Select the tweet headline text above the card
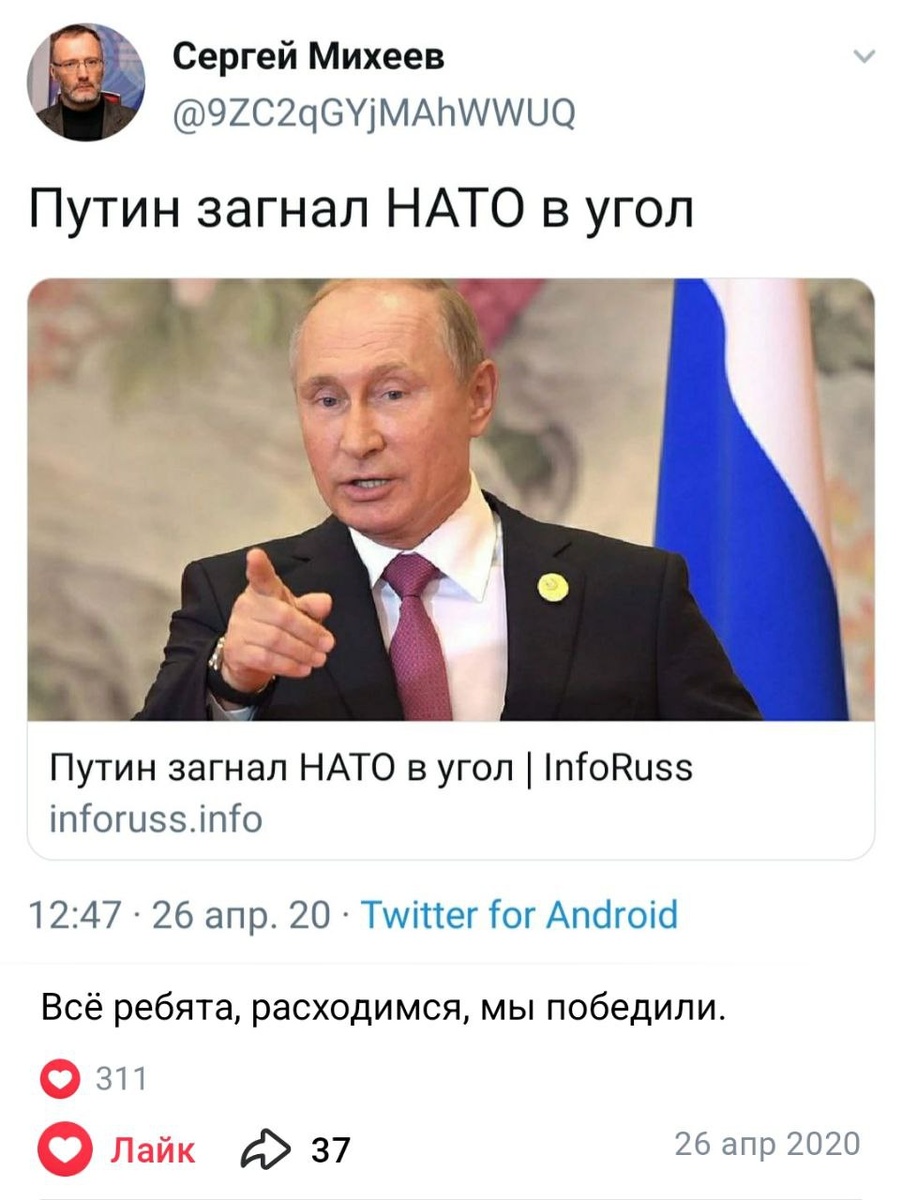The height and width of the screenshot is (1200, 902). point(361,212)
